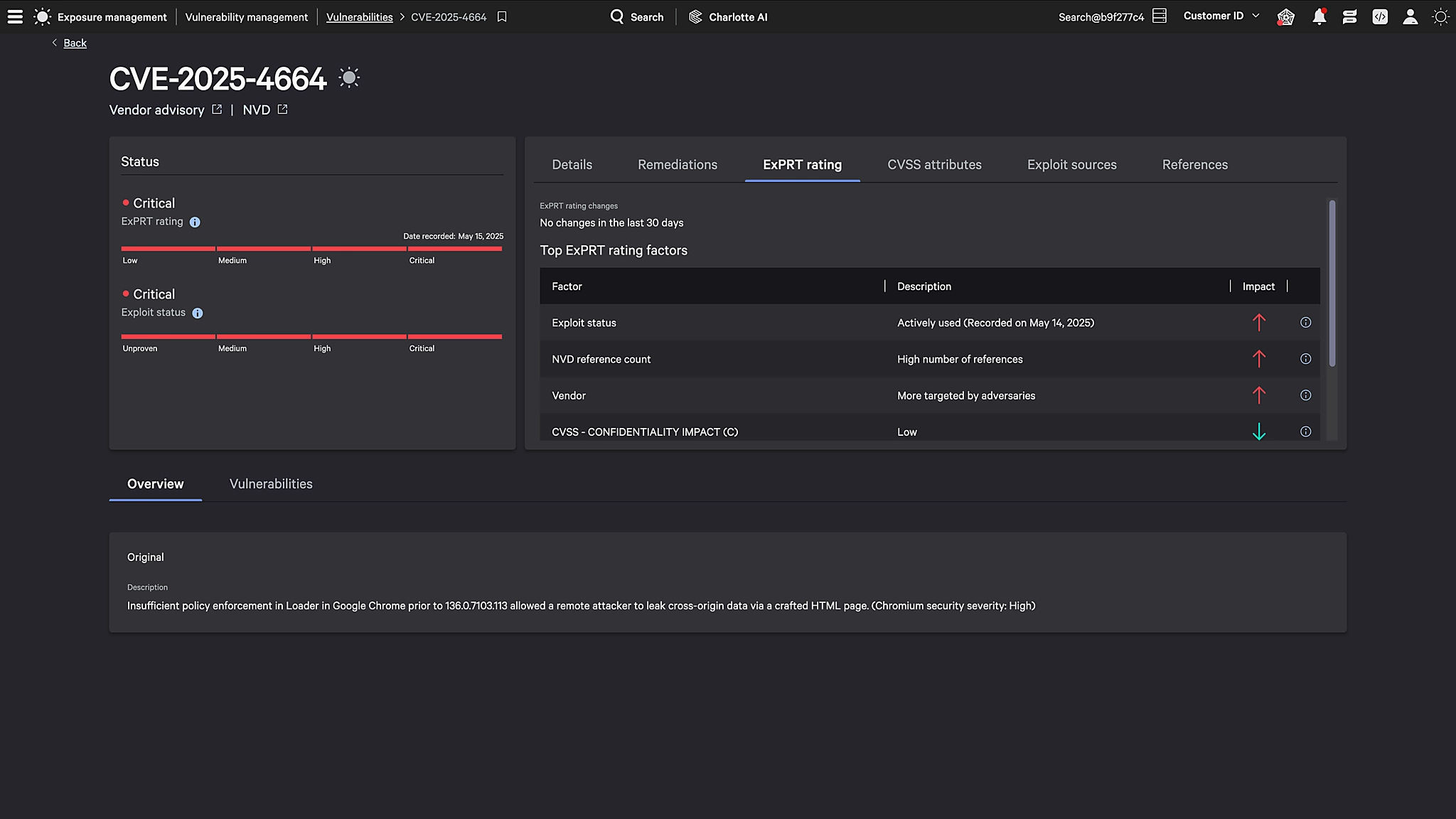Screen dimensions: 1456x819
Task: Click the Search button in top bar
Action: tap(637, 16)
